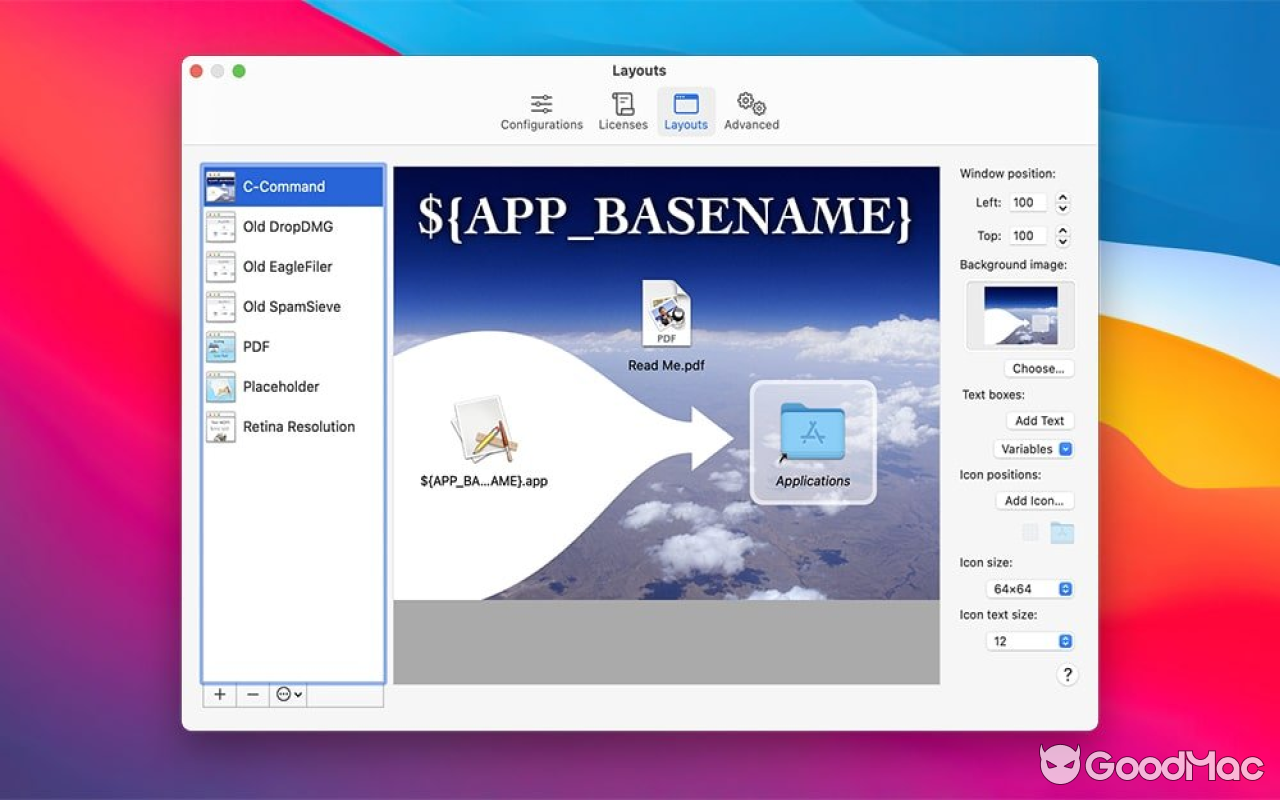This screenshot has width=1280, height=800.
Task: Click the Add Icon... button
Action: [x=1034, y=501]
